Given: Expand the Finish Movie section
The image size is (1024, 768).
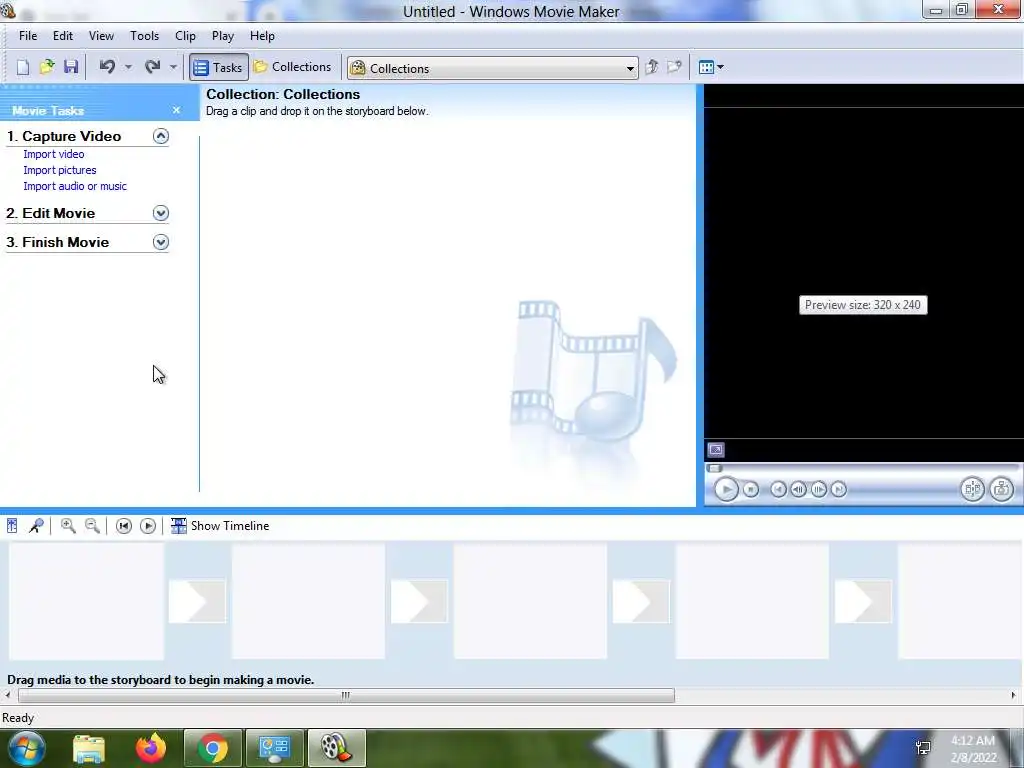Looking at the screenshot, I should 161,242.
